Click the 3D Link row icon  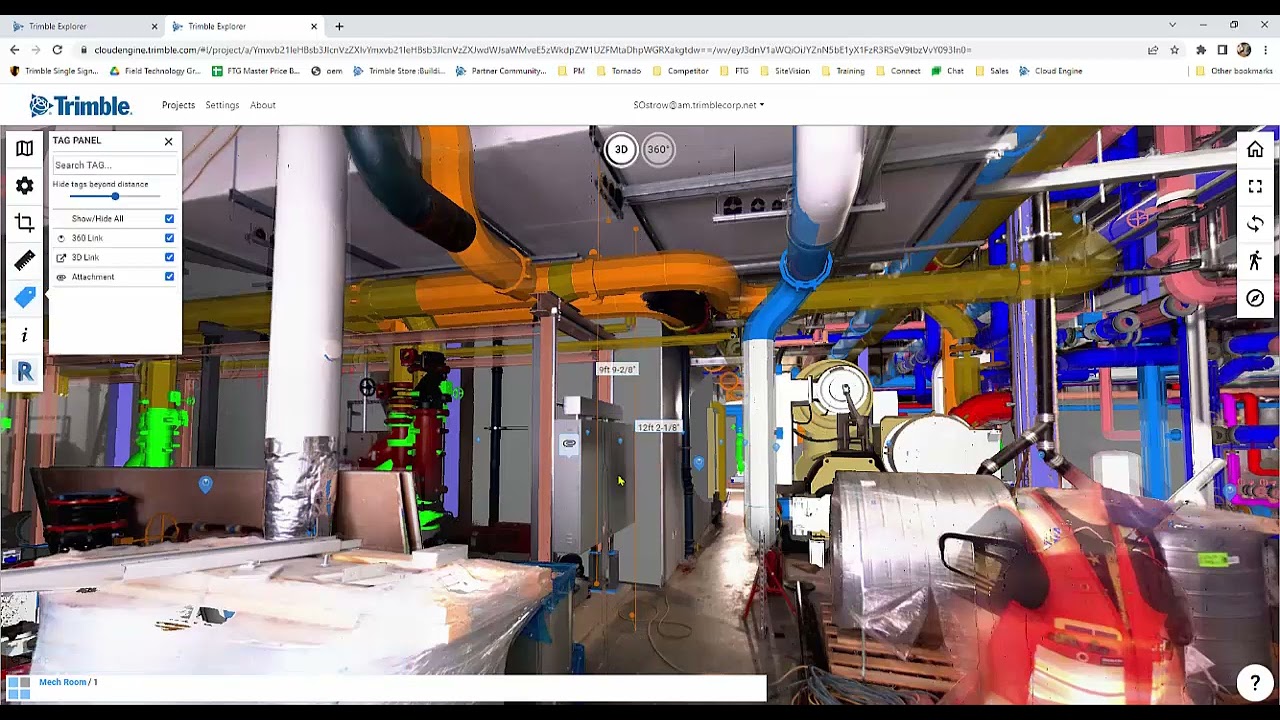61,257
